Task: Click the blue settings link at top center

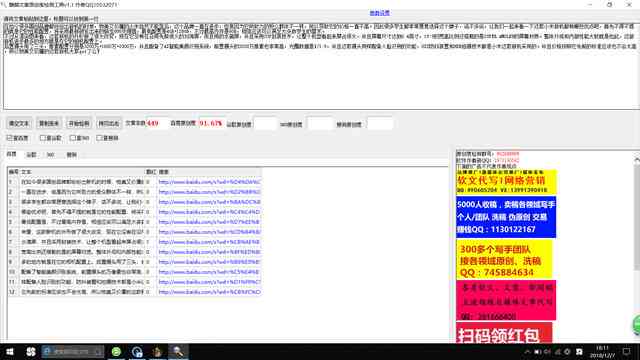Action: point(380,13)
